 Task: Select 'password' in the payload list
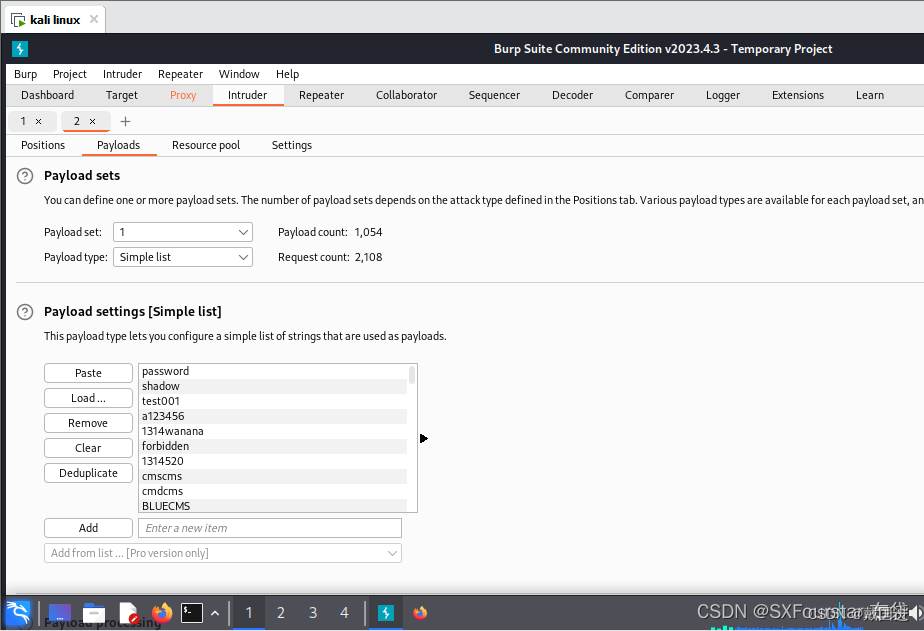pos(273,372)
